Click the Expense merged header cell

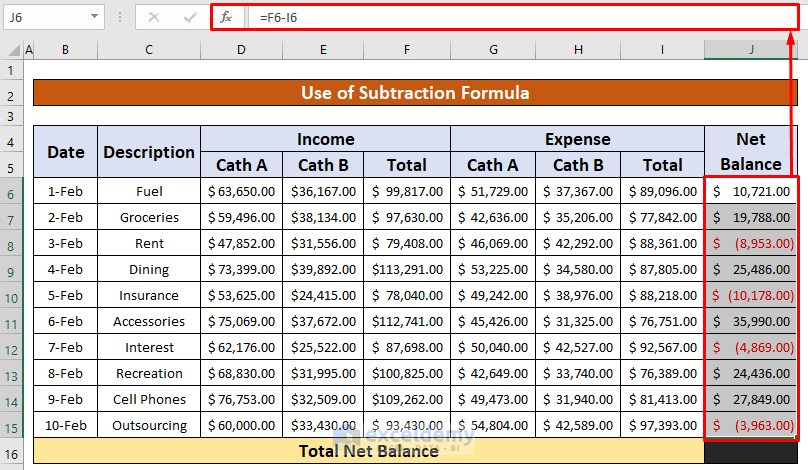coord(577,139)
